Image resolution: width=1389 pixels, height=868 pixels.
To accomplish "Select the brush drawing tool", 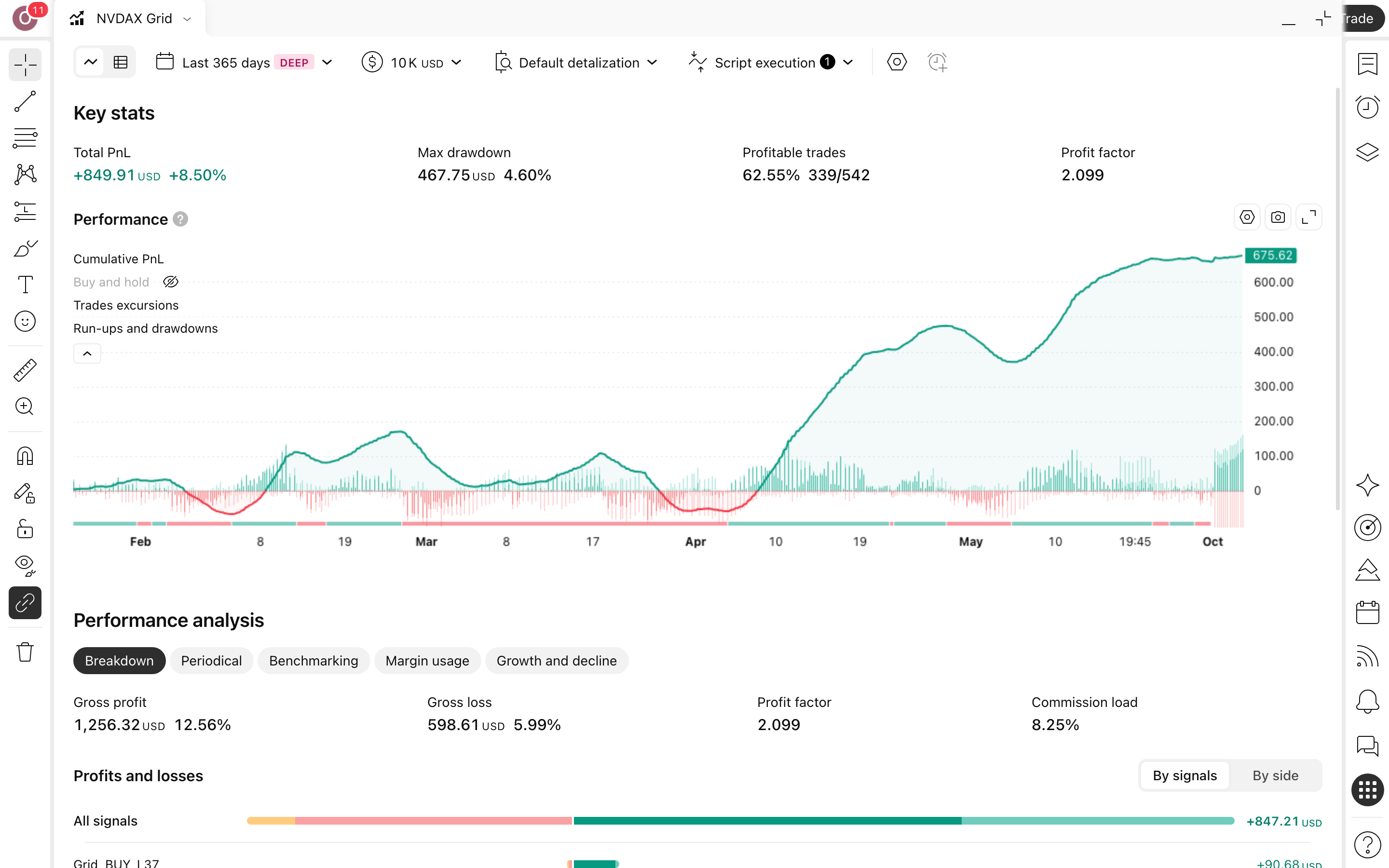I will pos(25,248).
